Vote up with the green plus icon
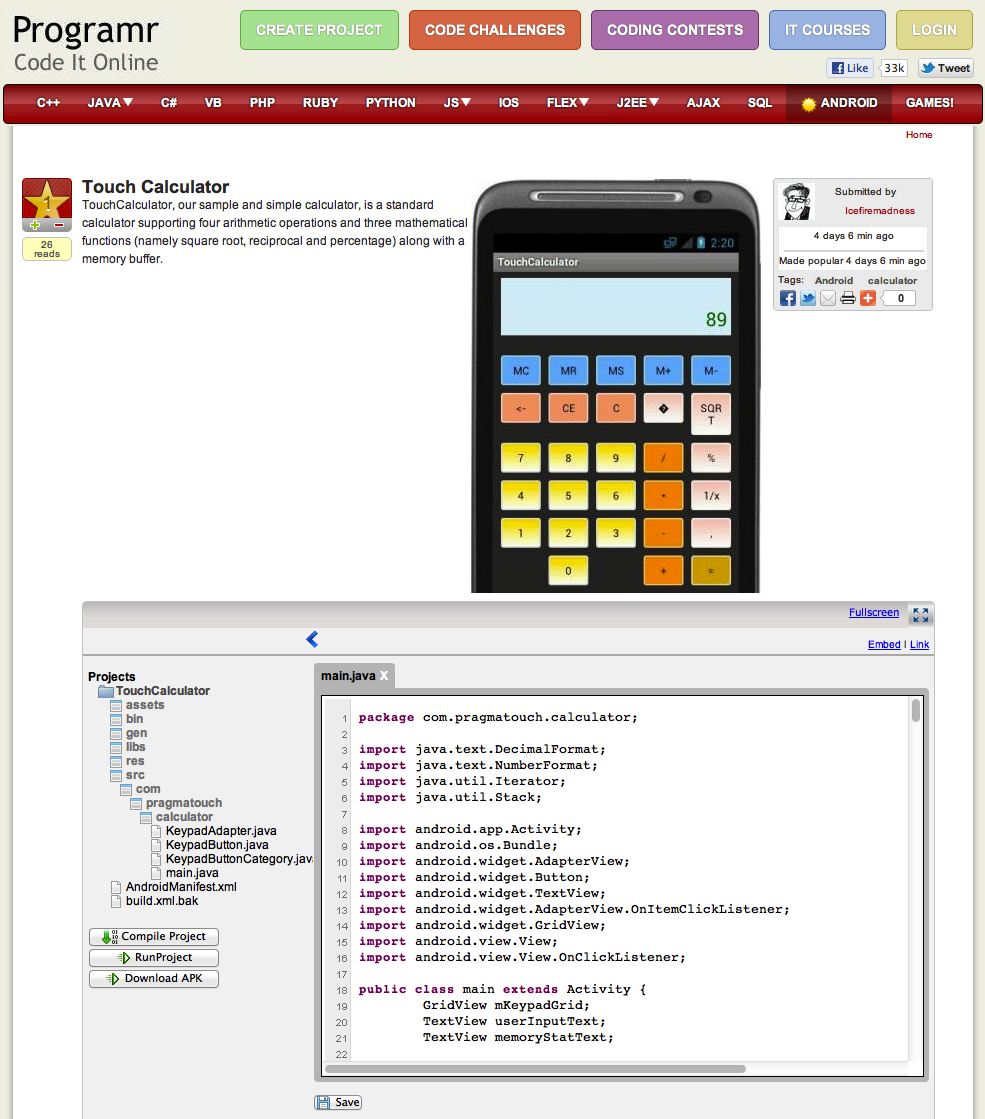 click(35, 225)
